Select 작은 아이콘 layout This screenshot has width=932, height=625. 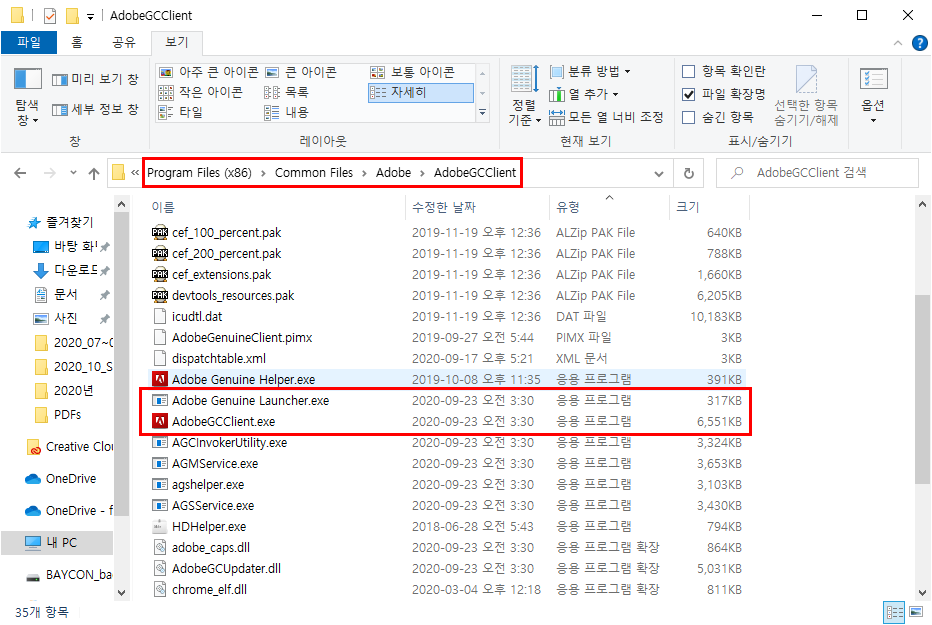pos(201,92)
